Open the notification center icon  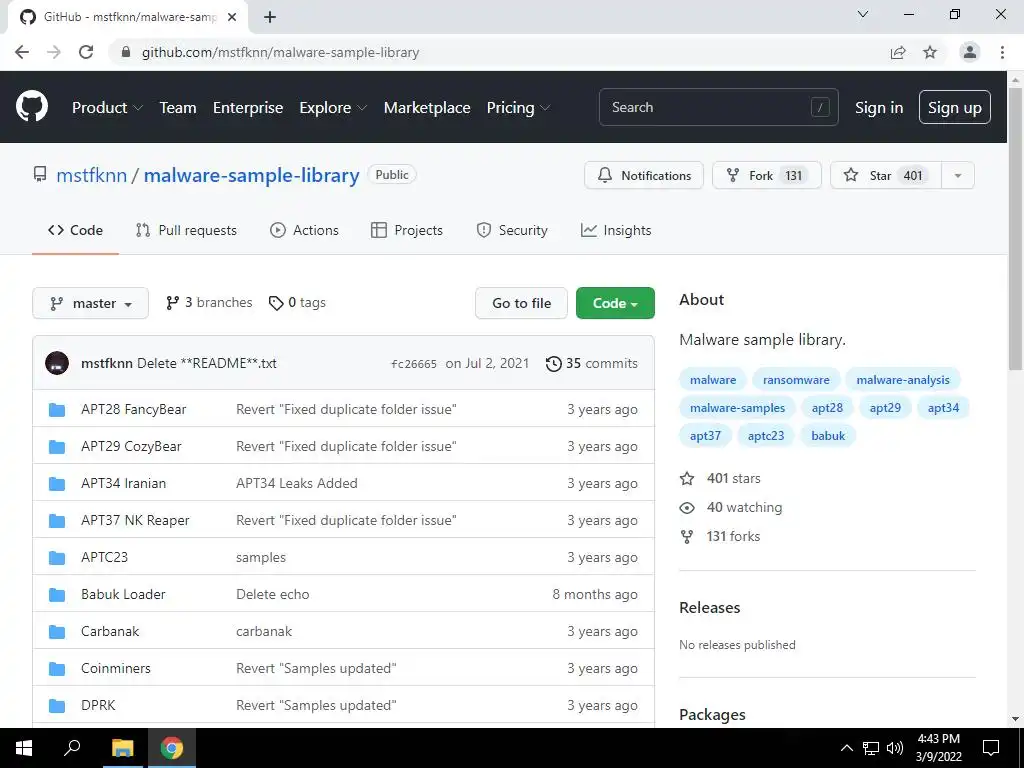point(991,748)
